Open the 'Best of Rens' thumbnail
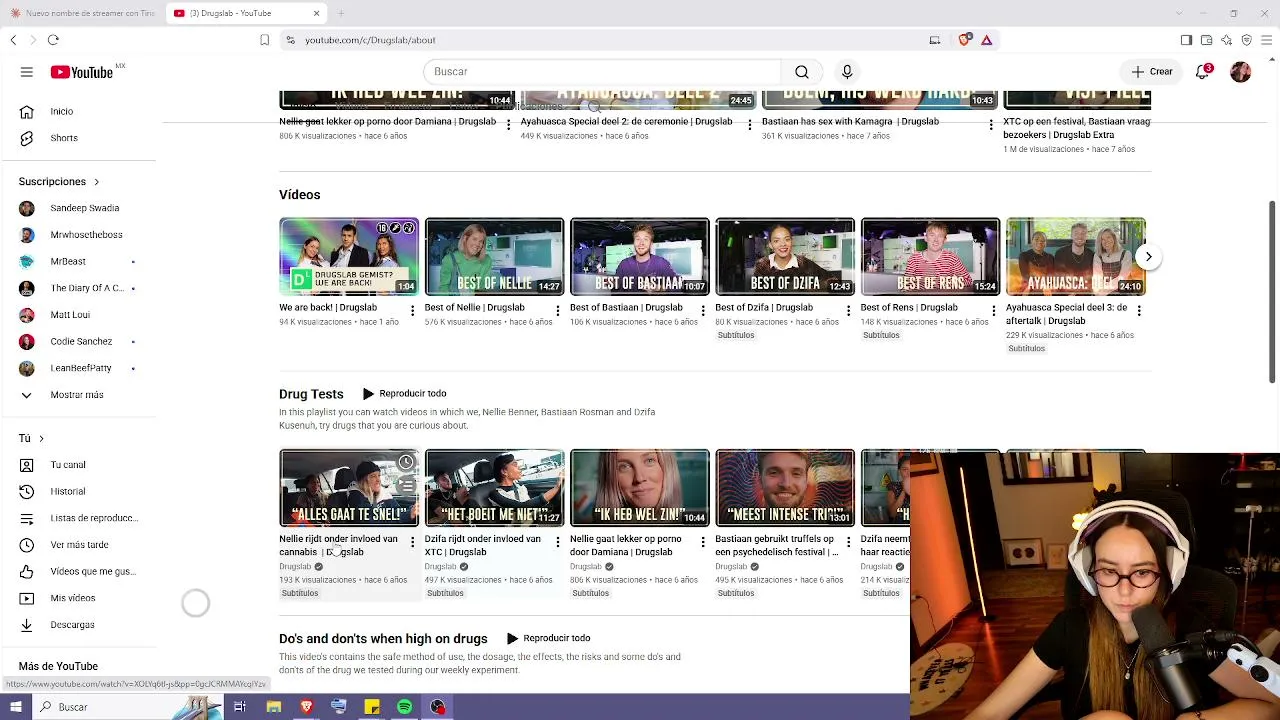1280x720 pixels. [930, 256]
